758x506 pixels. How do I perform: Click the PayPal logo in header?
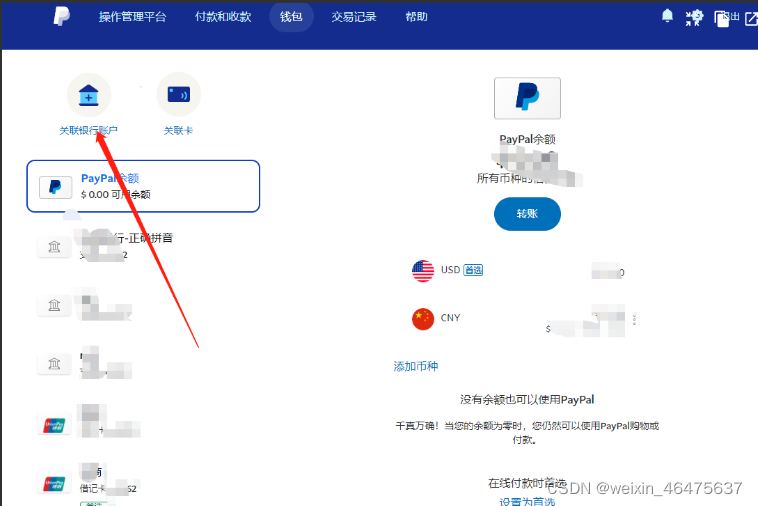[x=61, y=16]
